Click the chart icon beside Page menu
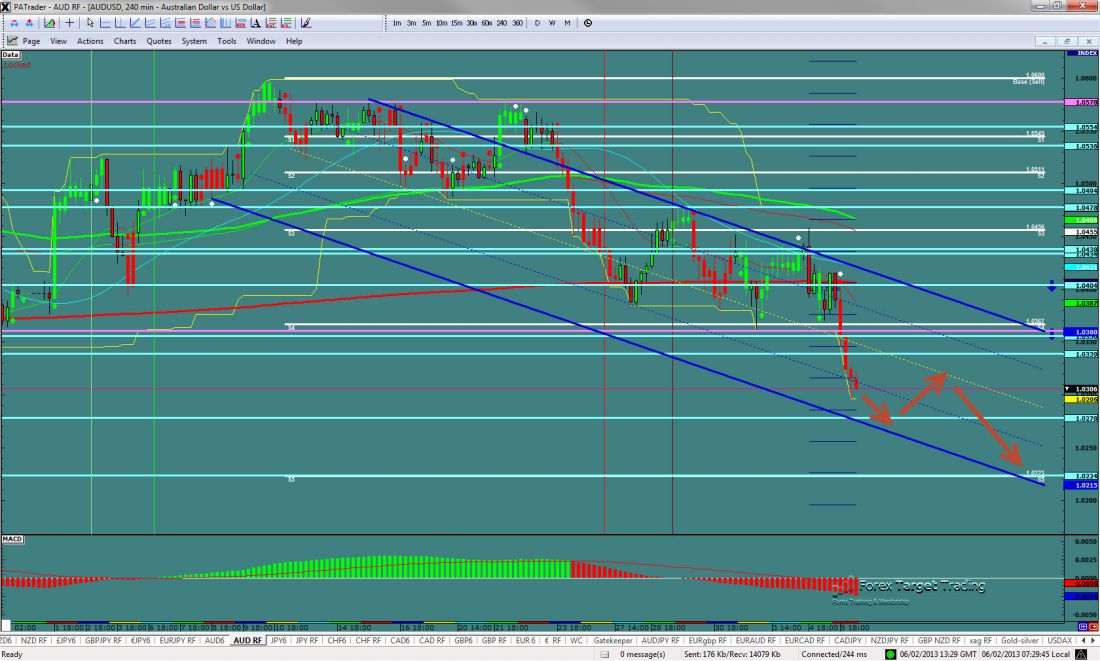The width and height of the screenshot is (1100, 661). (12, 41)
